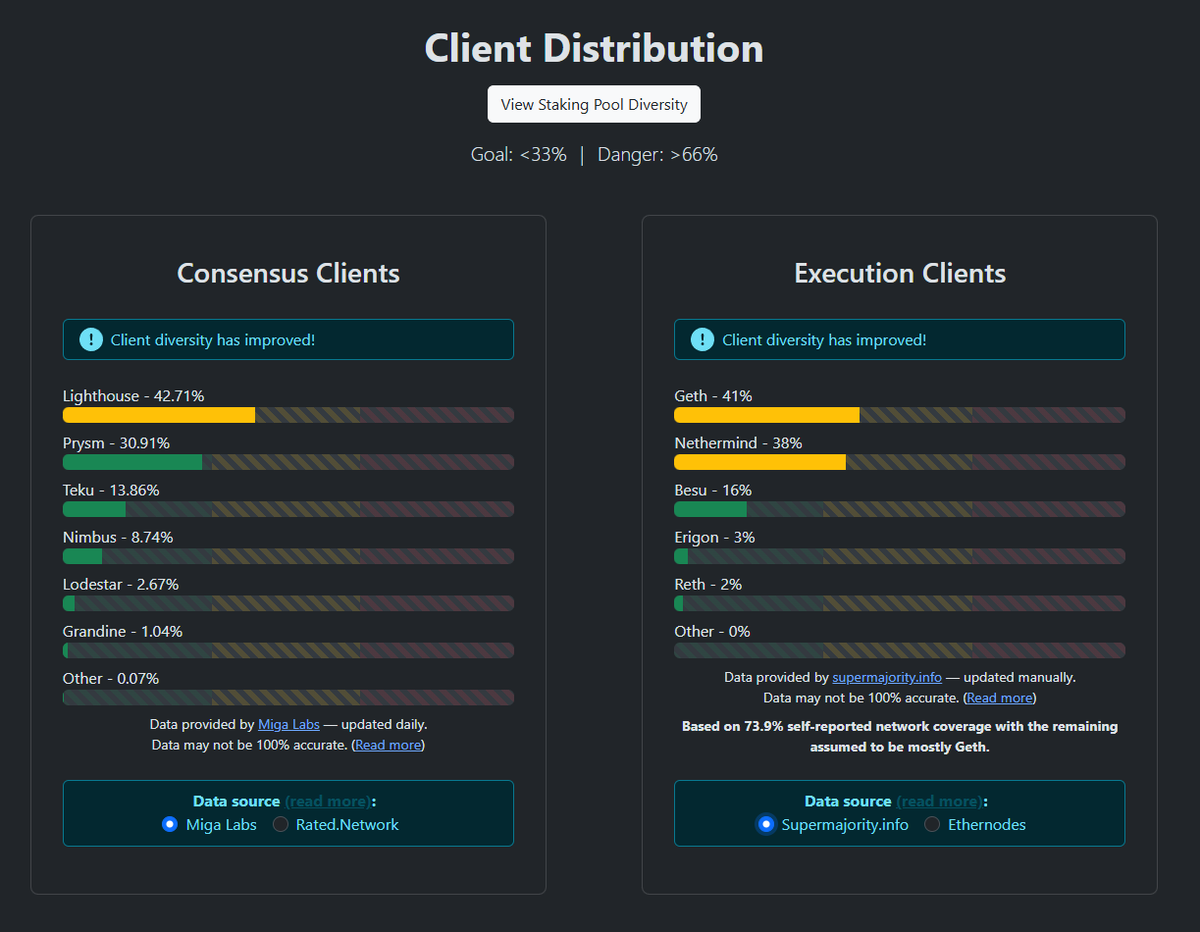Click the Besu 16% progress bar
The height and width of the screenshot is (932, 1200).
pos(899,509)
